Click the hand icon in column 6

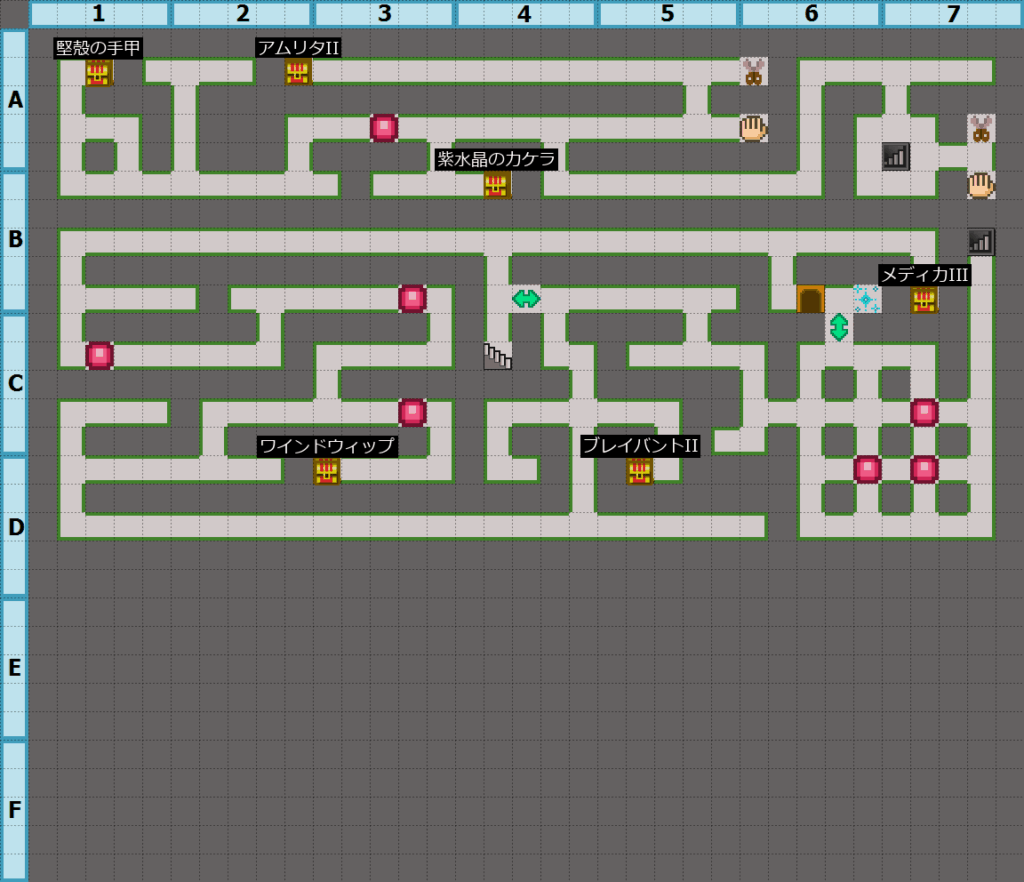pyautogui.click(x=753, y=128)
